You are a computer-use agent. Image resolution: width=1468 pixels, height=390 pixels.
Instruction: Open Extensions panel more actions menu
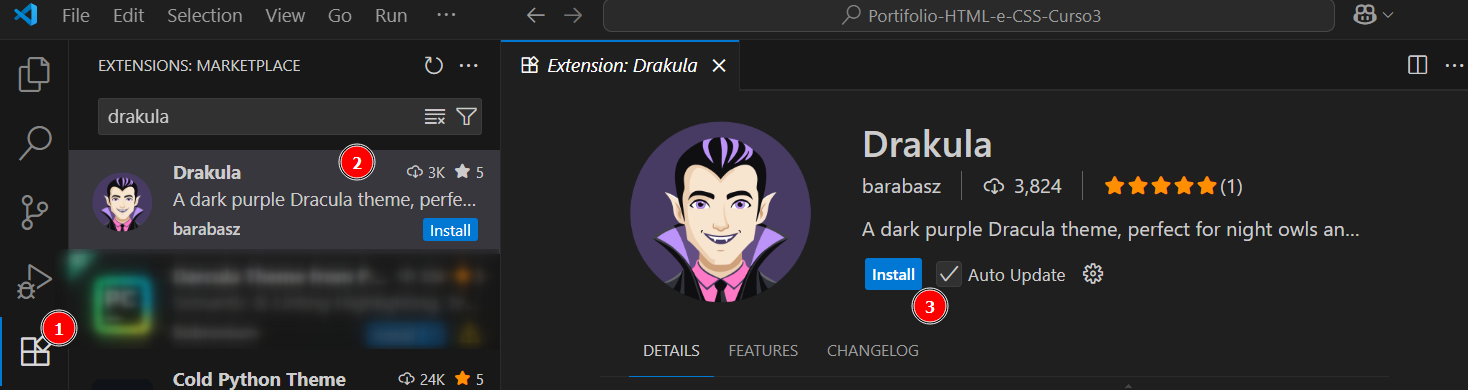point(468,66)
